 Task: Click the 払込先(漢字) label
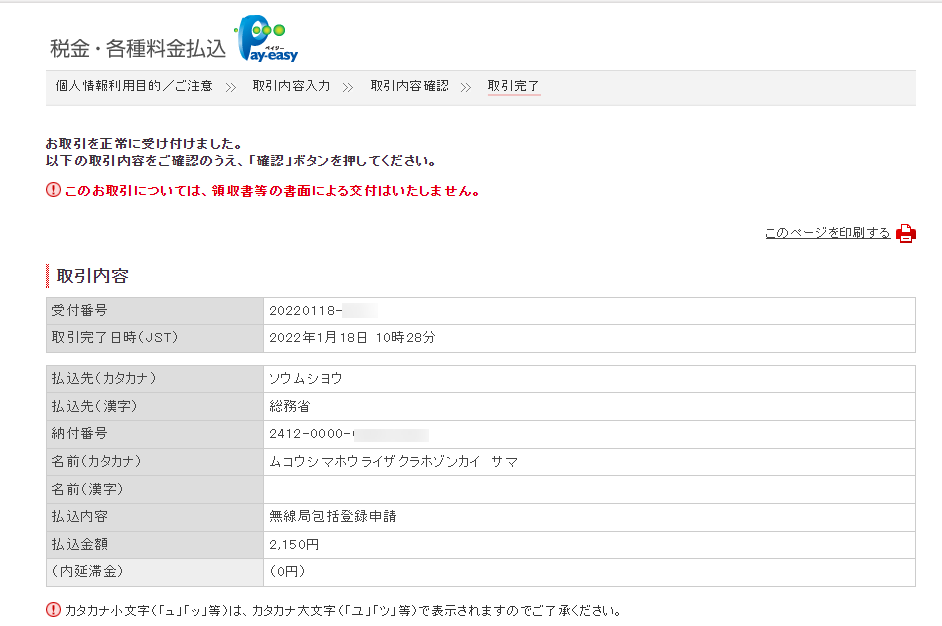click(94, 406)
